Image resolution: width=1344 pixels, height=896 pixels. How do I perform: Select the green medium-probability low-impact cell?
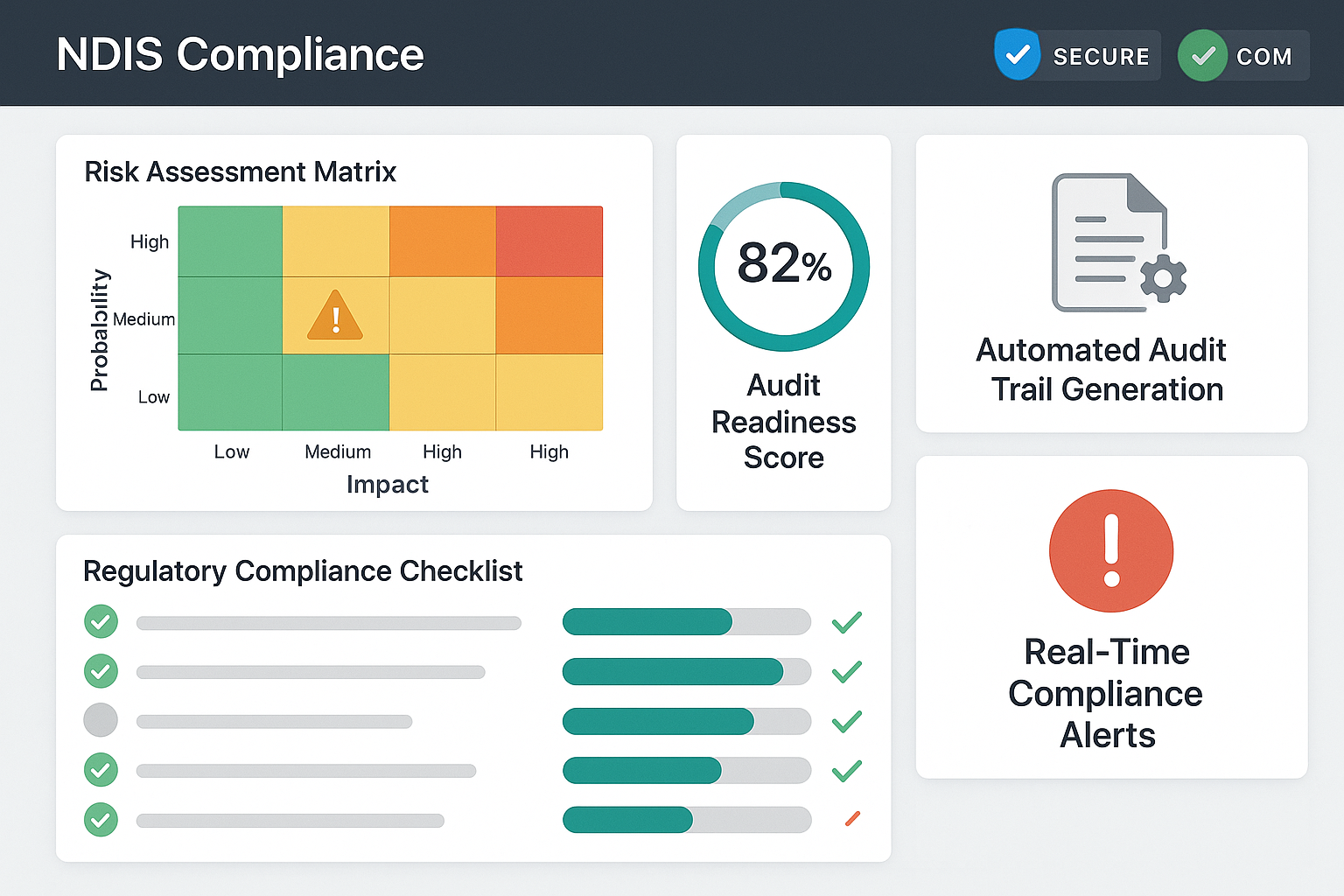click(230, 315)
